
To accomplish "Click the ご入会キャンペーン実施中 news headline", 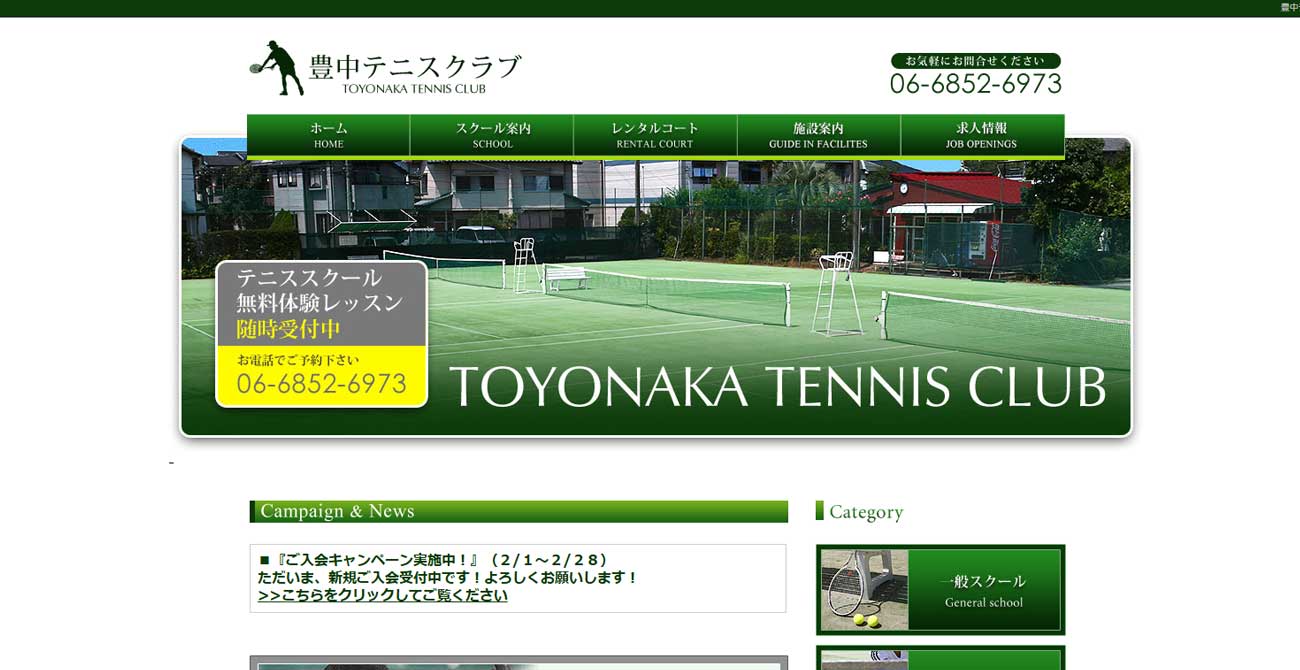I will [x=433, y=560].
